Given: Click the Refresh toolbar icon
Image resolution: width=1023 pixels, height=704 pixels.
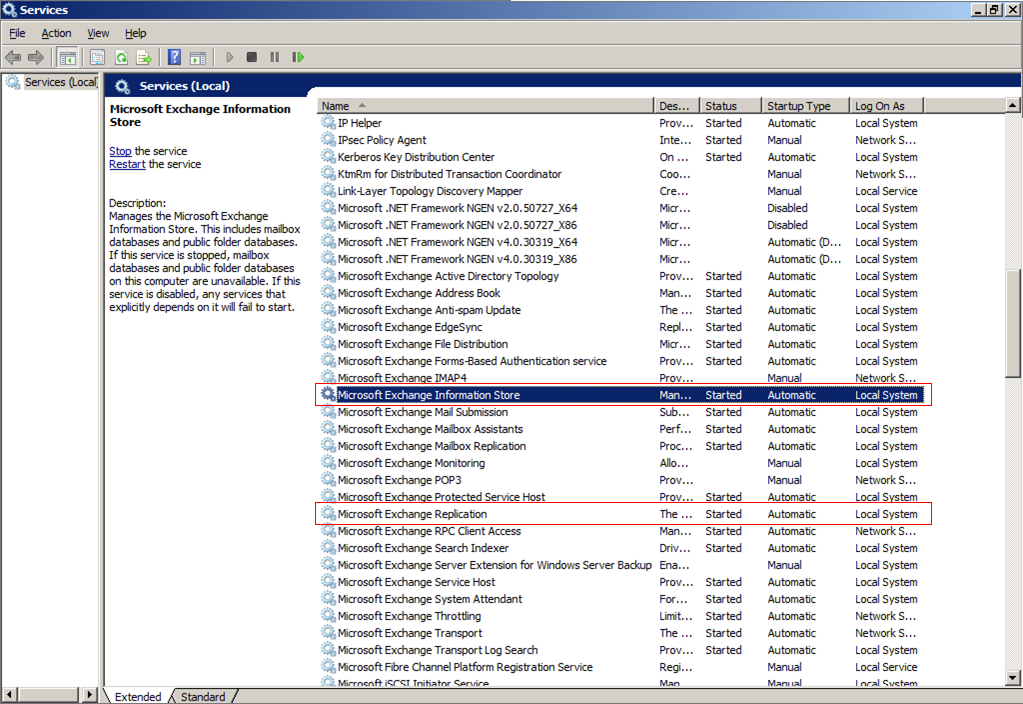Looking at the screenshot, I should (x=121, y=57).
